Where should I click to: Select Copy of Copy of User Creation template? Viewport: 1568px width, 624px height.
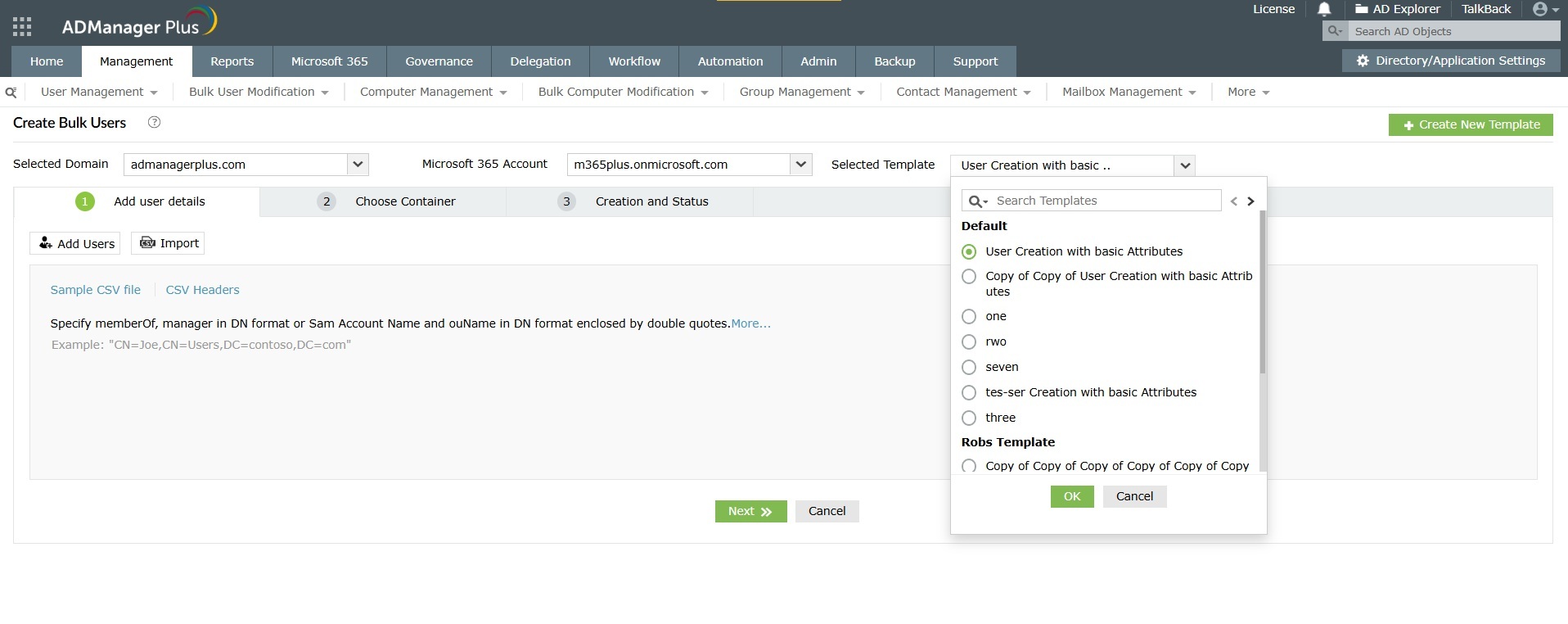(969, 276)
